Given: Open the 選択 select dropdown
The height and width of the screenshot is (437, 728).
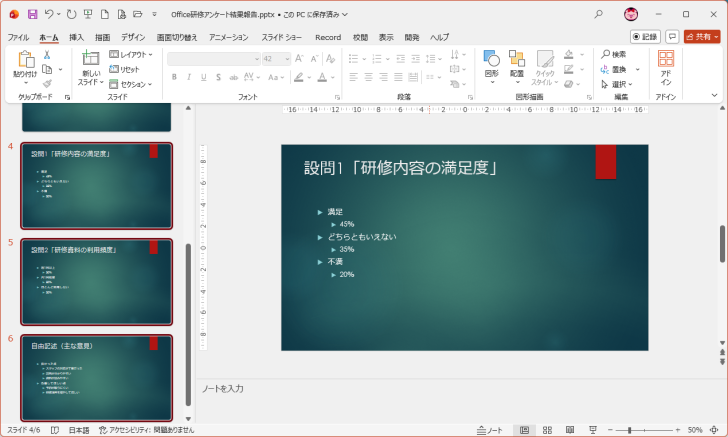Looking at the screenshot, I should (617, 84).
